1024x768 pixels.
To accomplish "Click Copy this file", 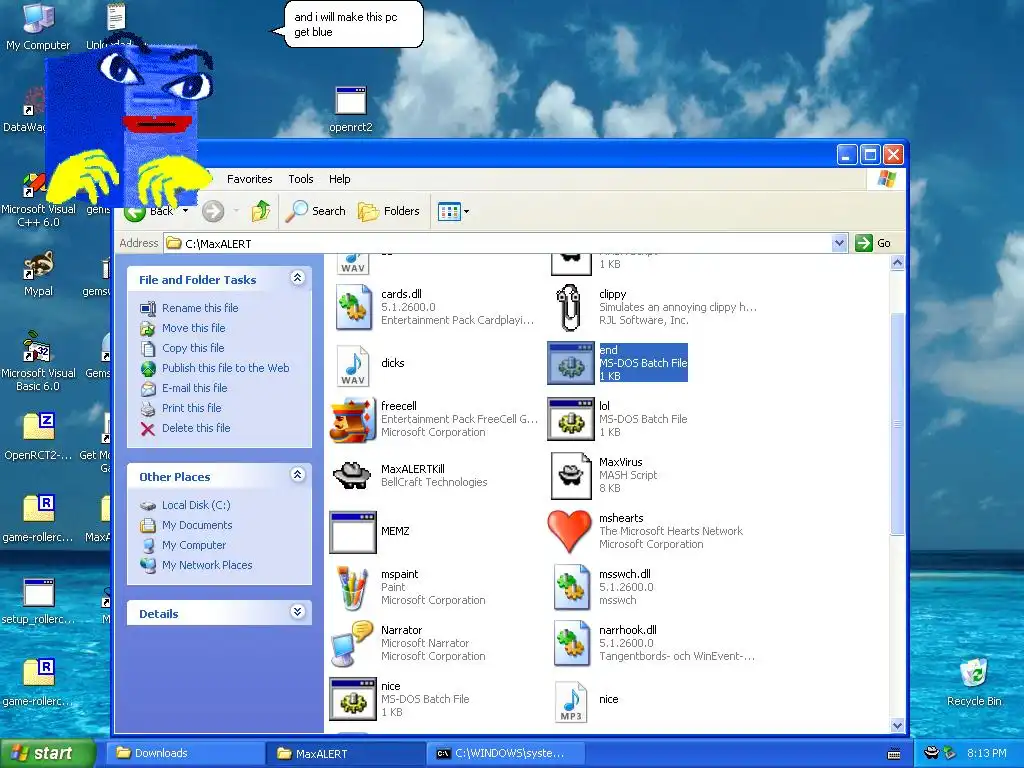I will [193, 348].
